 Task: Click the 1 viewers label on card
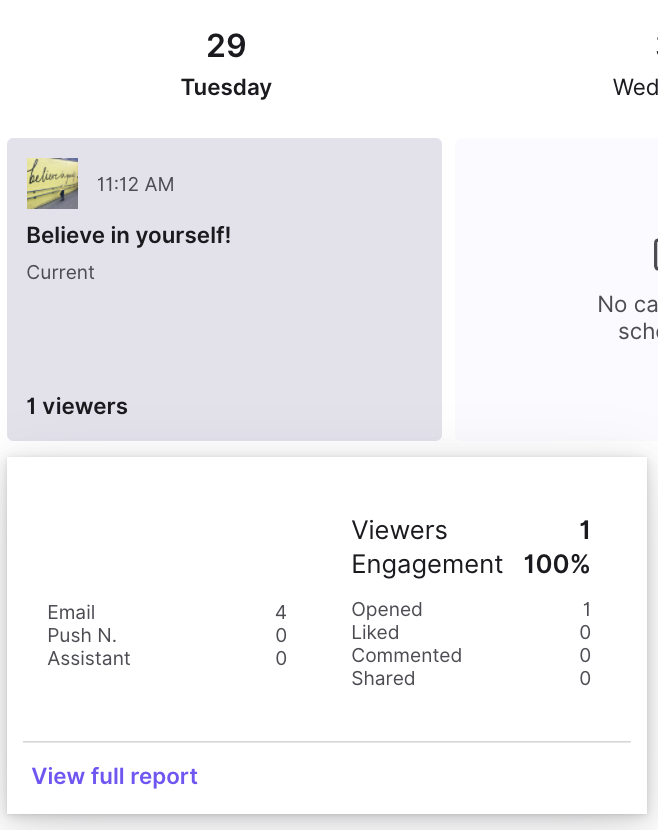point(77,406)
